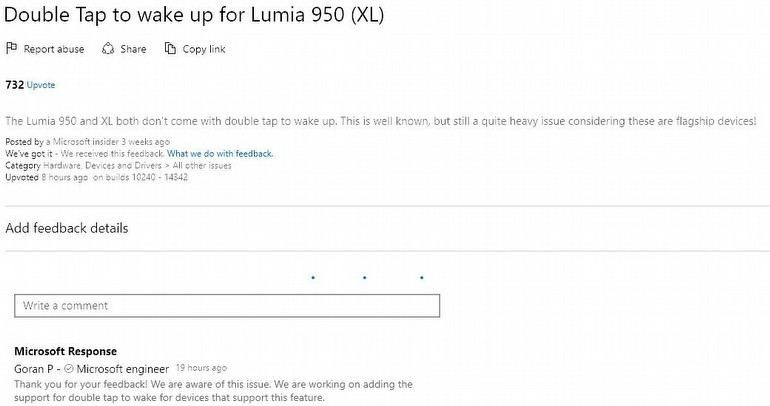Screen dimensions: 770x406
Task: Focus the 'Write a comment' field
Action: click(227, 305)
